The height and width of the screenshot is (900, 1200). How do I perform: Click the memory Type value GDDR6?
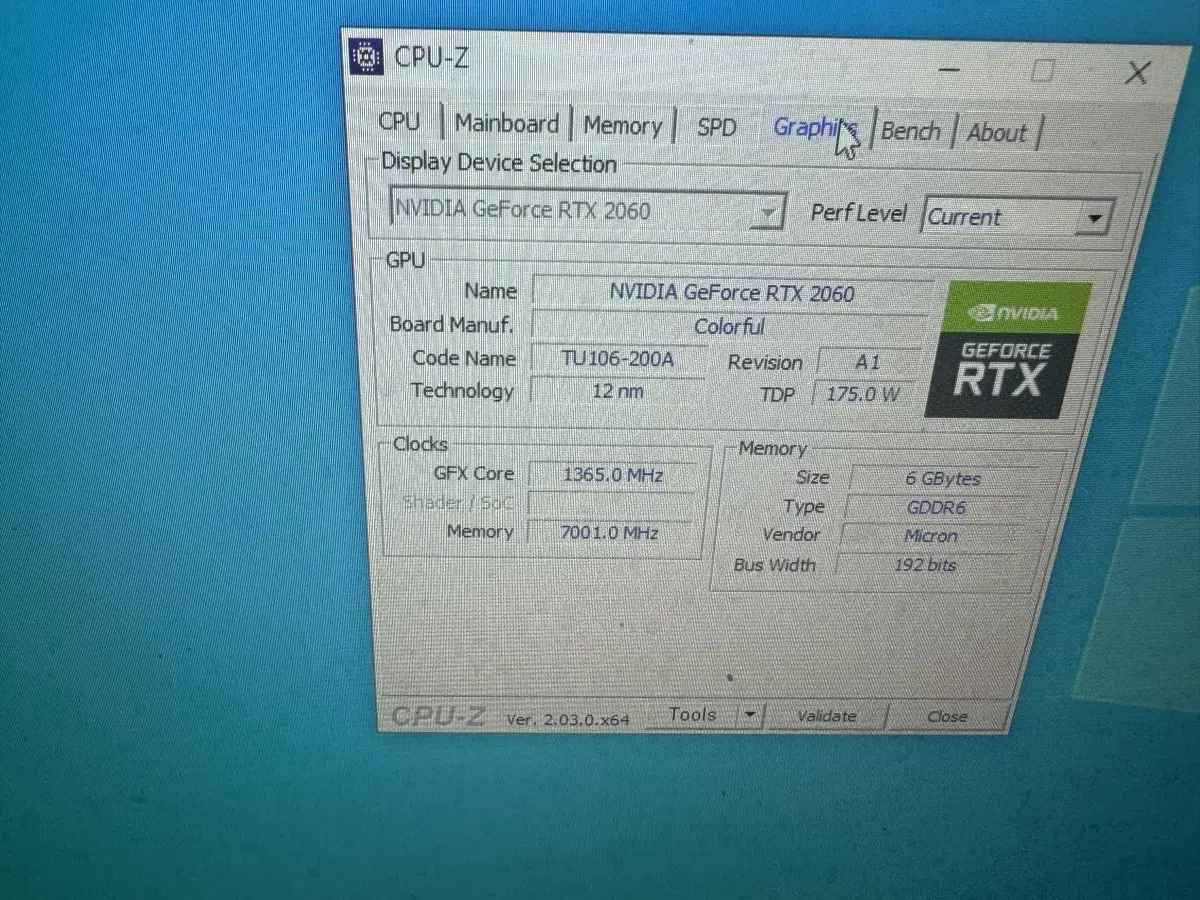936,508
